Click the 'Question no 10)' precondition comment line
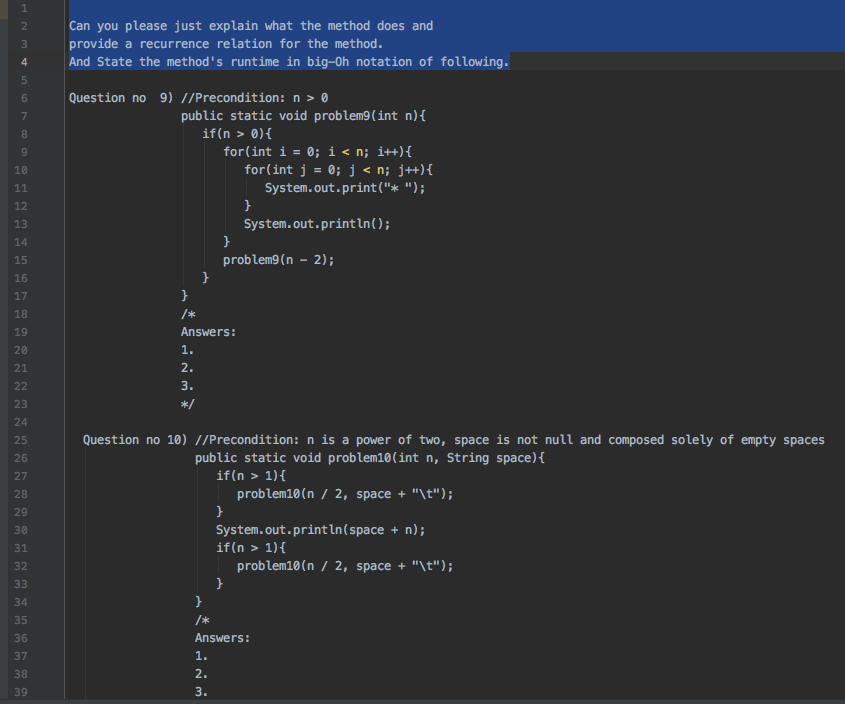 (x=454, y=440)
